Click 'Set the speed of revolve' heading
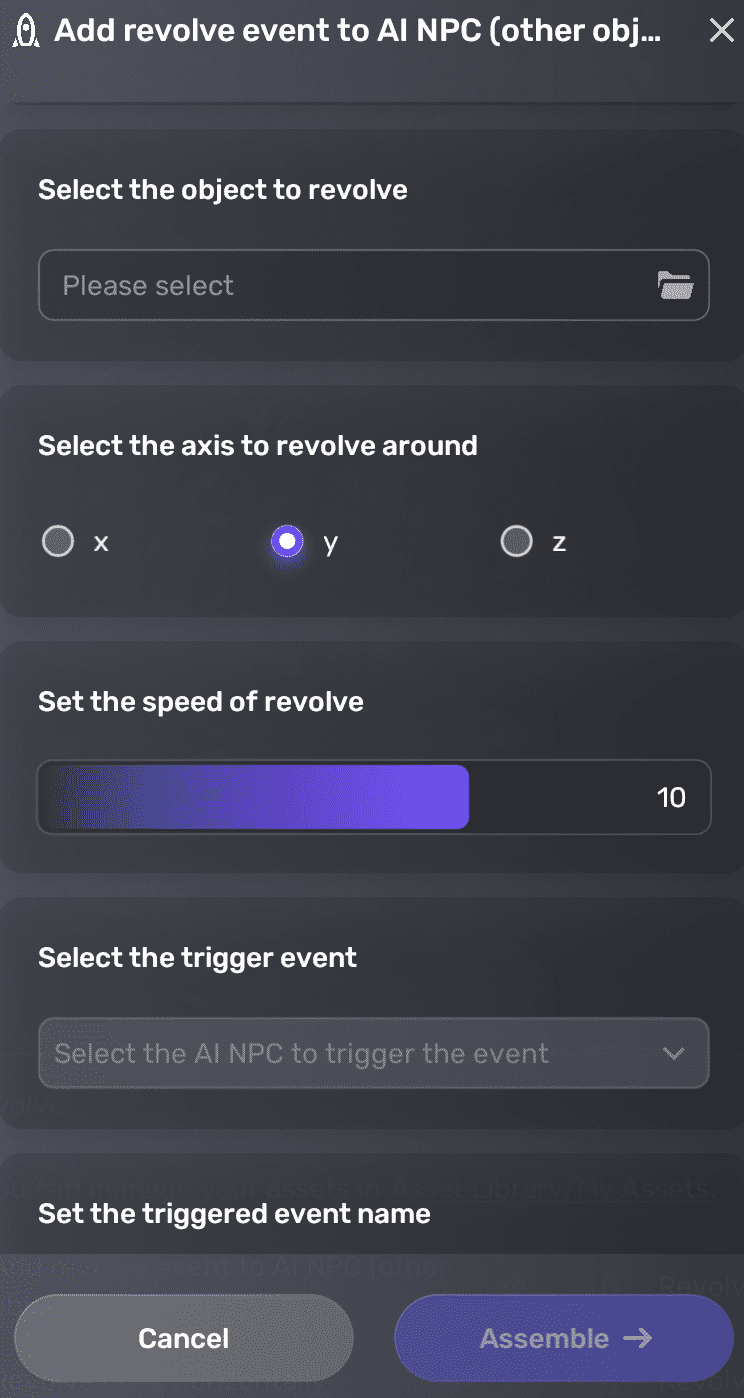The image size is (744, 1398). pyautogui.click(x=201, y=701)
